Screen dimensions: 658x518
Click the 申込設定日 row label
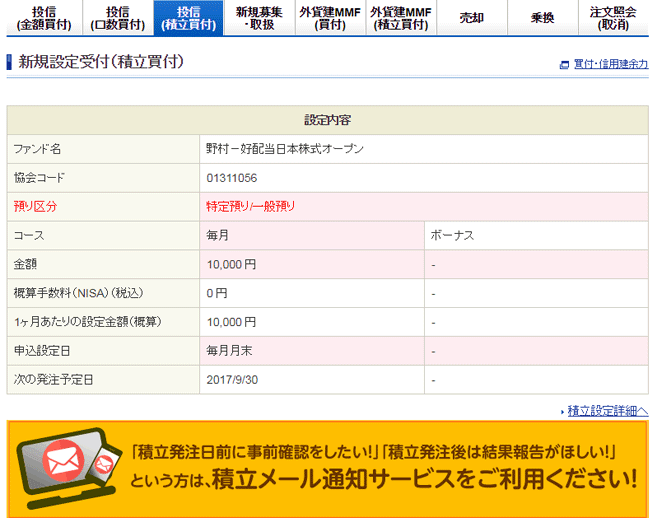tap(42, 351)
